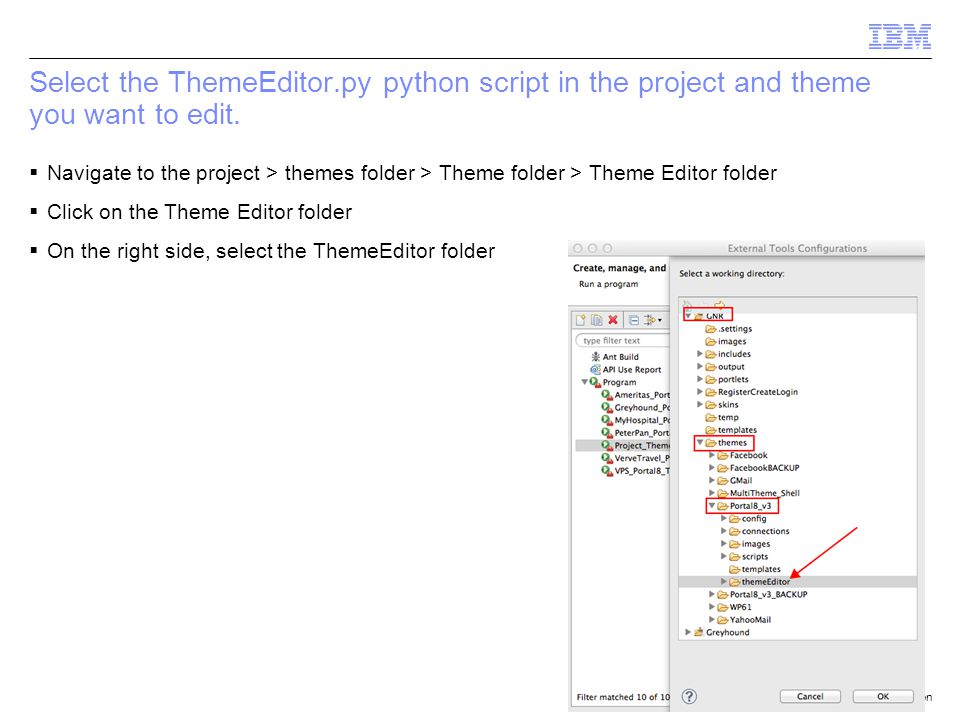Collapse the Program tree node
Viewport: 960px width, 720px height.
(x=584, y=382)
